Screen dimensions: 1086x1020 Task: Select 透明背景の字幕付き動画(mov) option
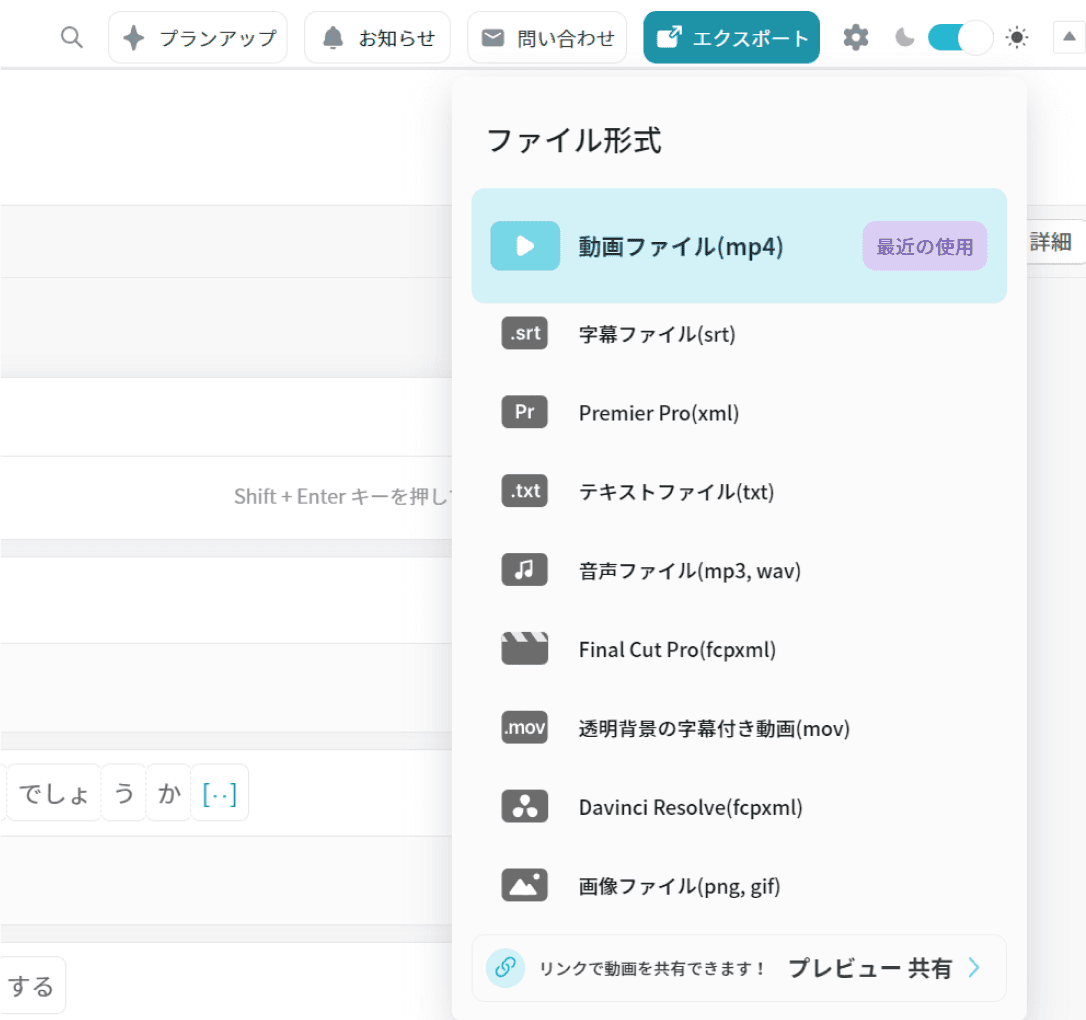point(713,728)
